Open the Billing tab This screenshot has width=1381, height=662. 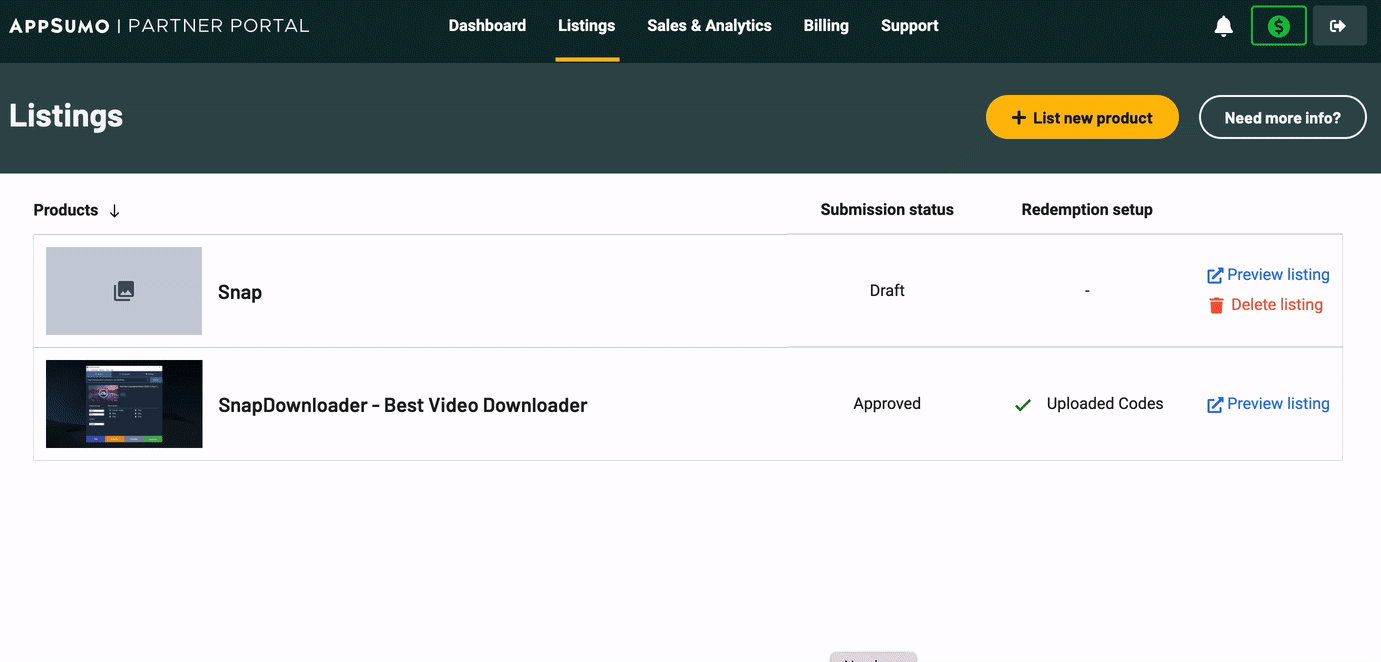point(826,26)
